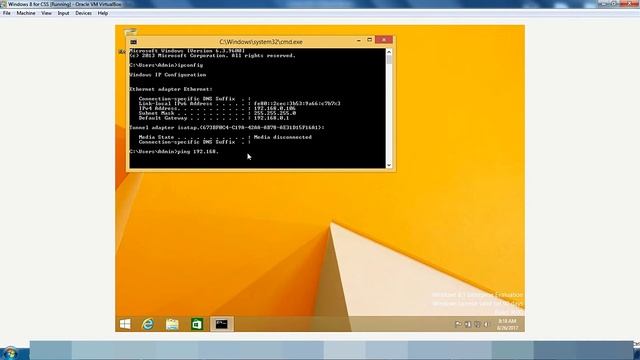This screenshot has width=640, height=360.
Task: Open the VirtualBox File menu
Action: pyautogui.click(x=7, y=13)
